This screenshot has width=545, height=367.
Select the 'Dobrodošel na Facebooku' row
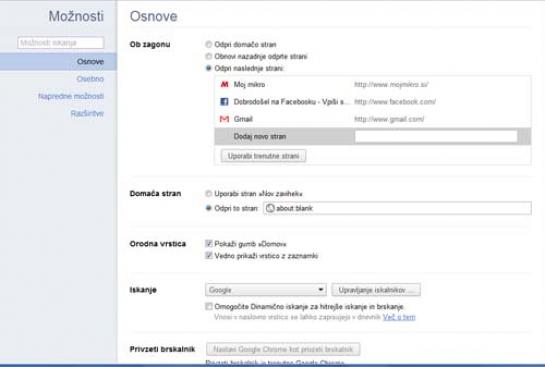373,101
